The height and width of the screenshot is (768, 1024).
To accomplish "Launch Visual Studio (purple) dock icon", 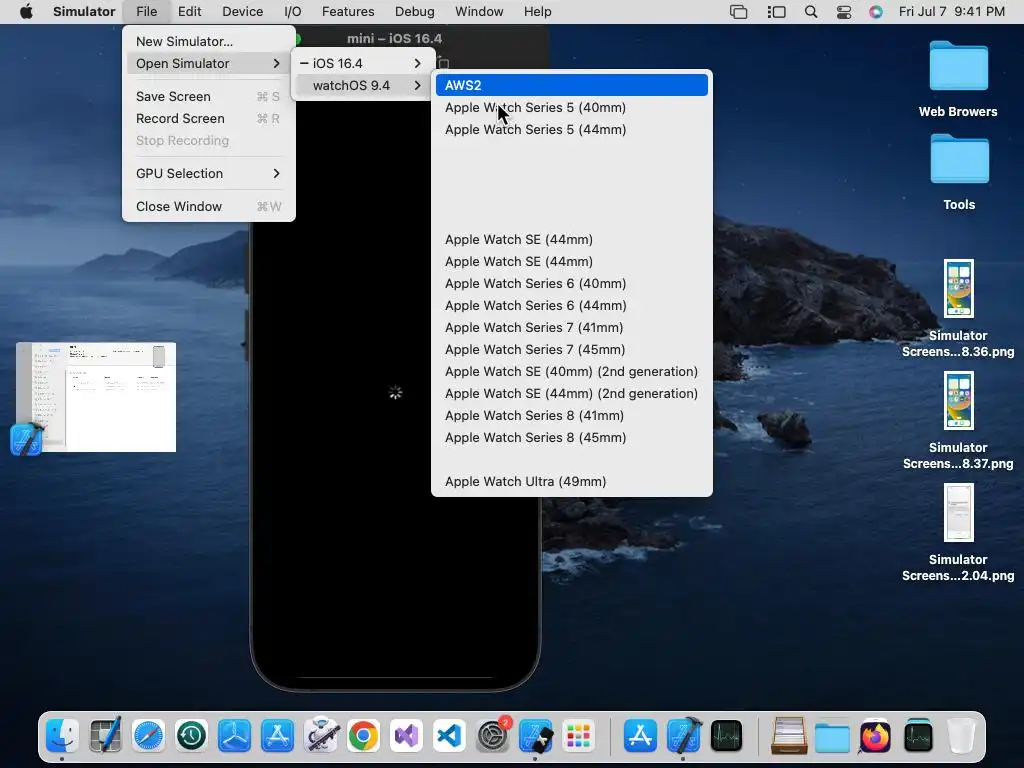I will coord(407,736).
